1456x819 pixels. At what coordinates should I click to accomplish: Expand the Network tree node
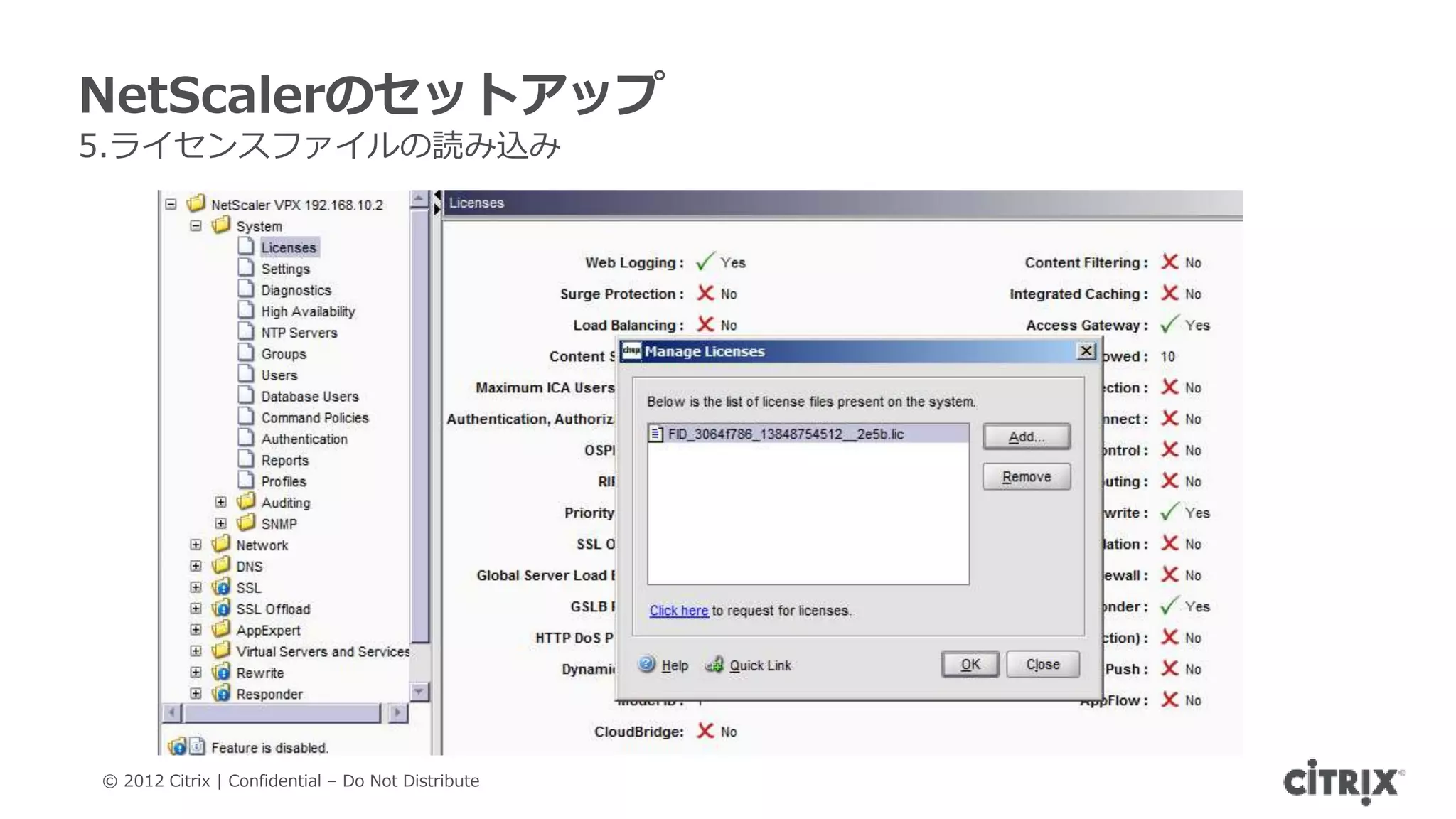pos(196,545)
